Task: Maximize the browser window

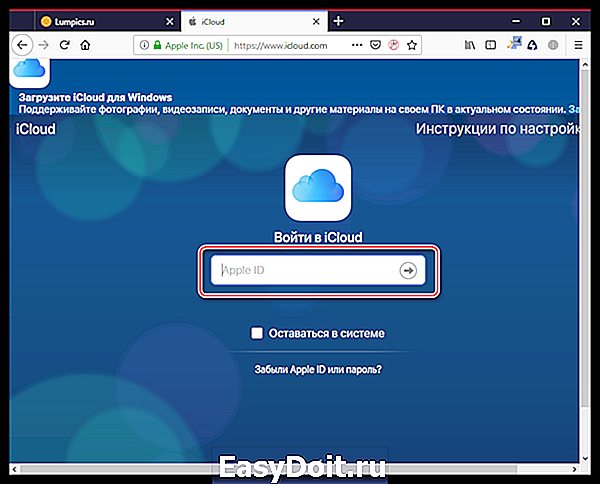Action: click(x=546, y=21)
